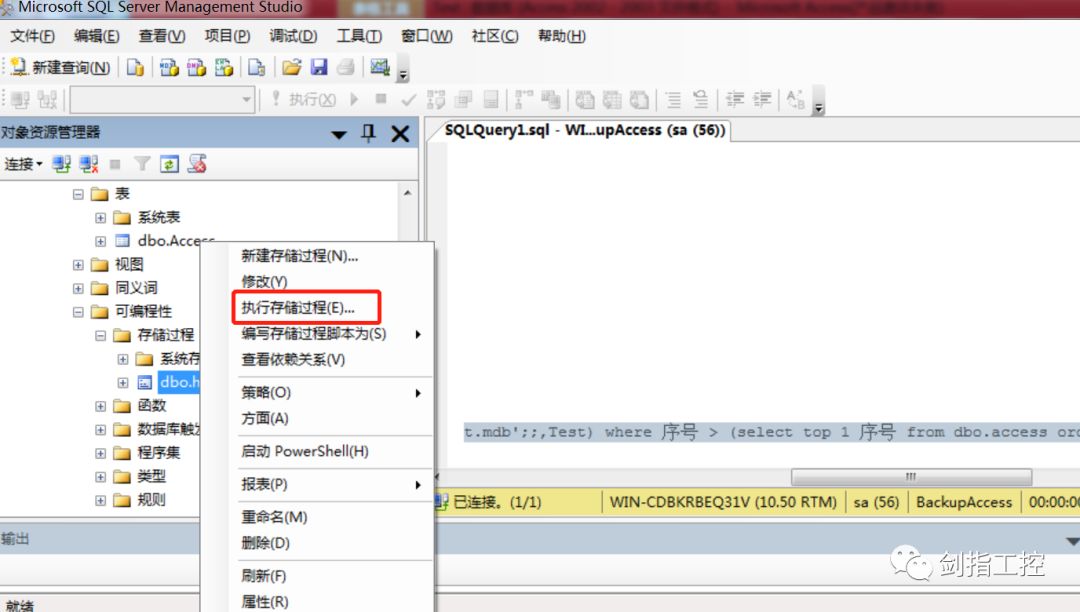Screen dimensions: 1080x612
Task: Collapse the 存储过程 folder
Action: (101, 335)
